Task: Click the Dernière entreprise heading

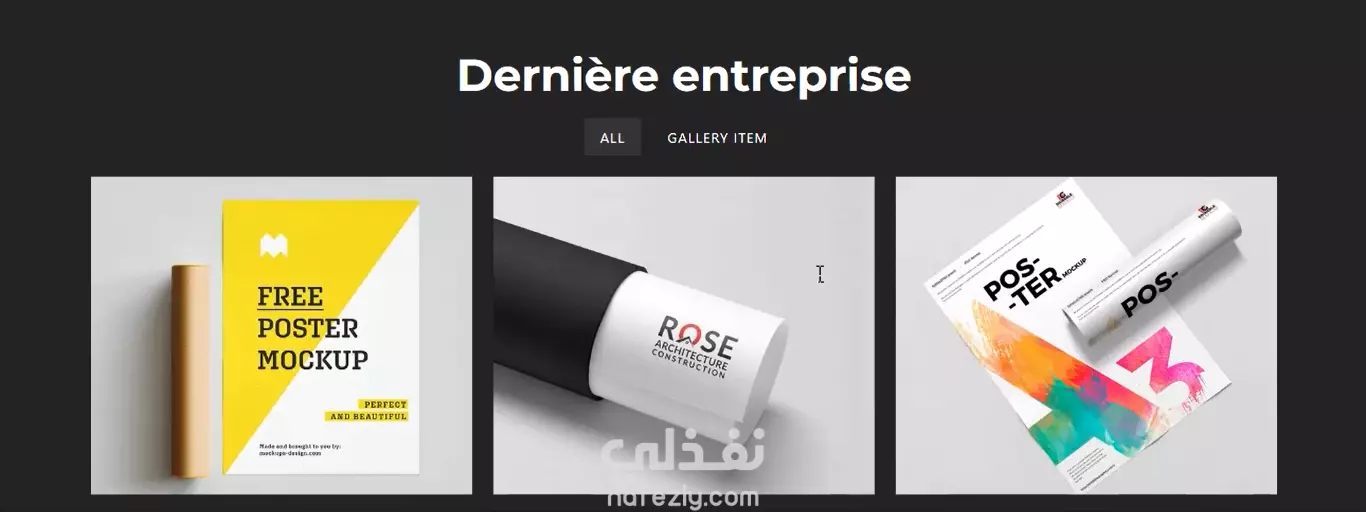Action: click(x=683, y=75)
